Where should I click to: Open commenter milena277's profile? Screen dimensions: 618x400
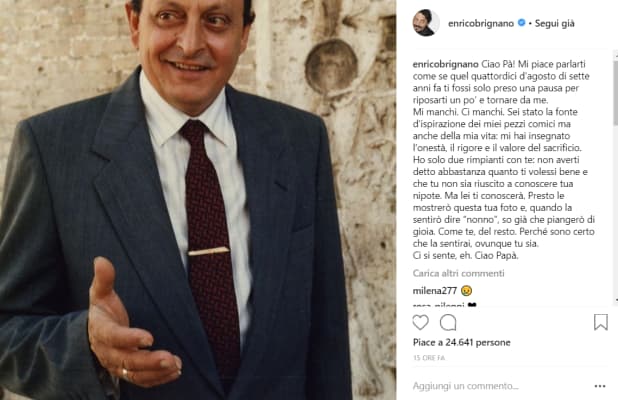pos(433,290)
